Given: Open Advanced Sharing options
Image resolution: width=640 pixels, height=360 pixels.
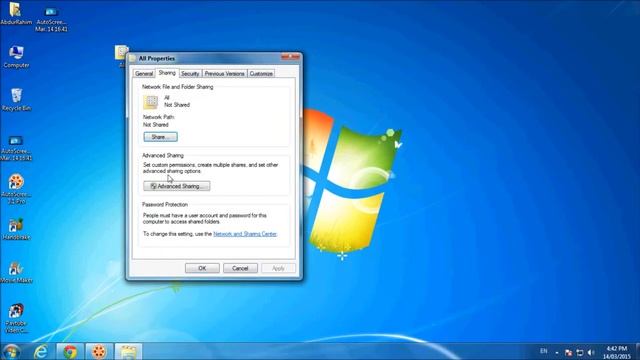Looking at the screenshot, I should [177, 186].
